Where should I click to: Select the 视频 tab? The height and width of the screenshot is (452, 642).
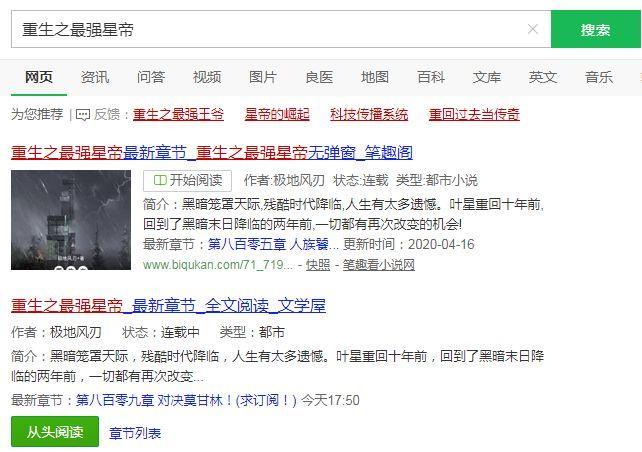tap(207, 77)
